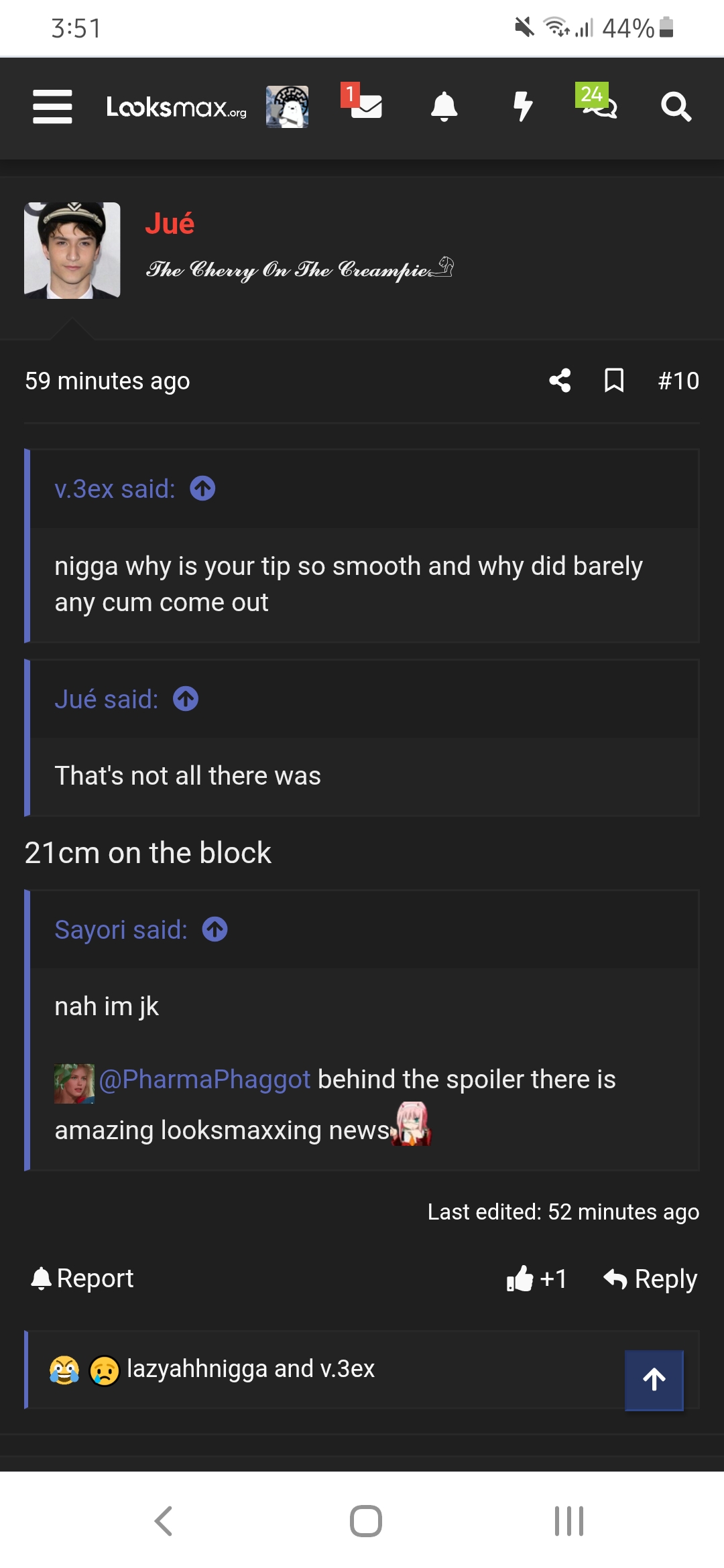Share this post via share icon
This screenshot has height=1568, width=724.
[560, 381]
